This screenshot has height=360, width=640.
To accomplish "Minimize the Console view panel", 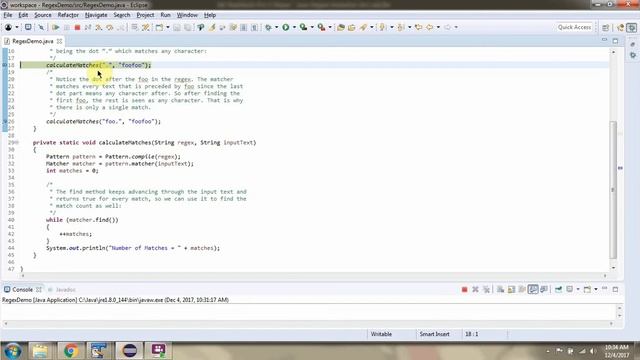I will click(x=604, y=289).
